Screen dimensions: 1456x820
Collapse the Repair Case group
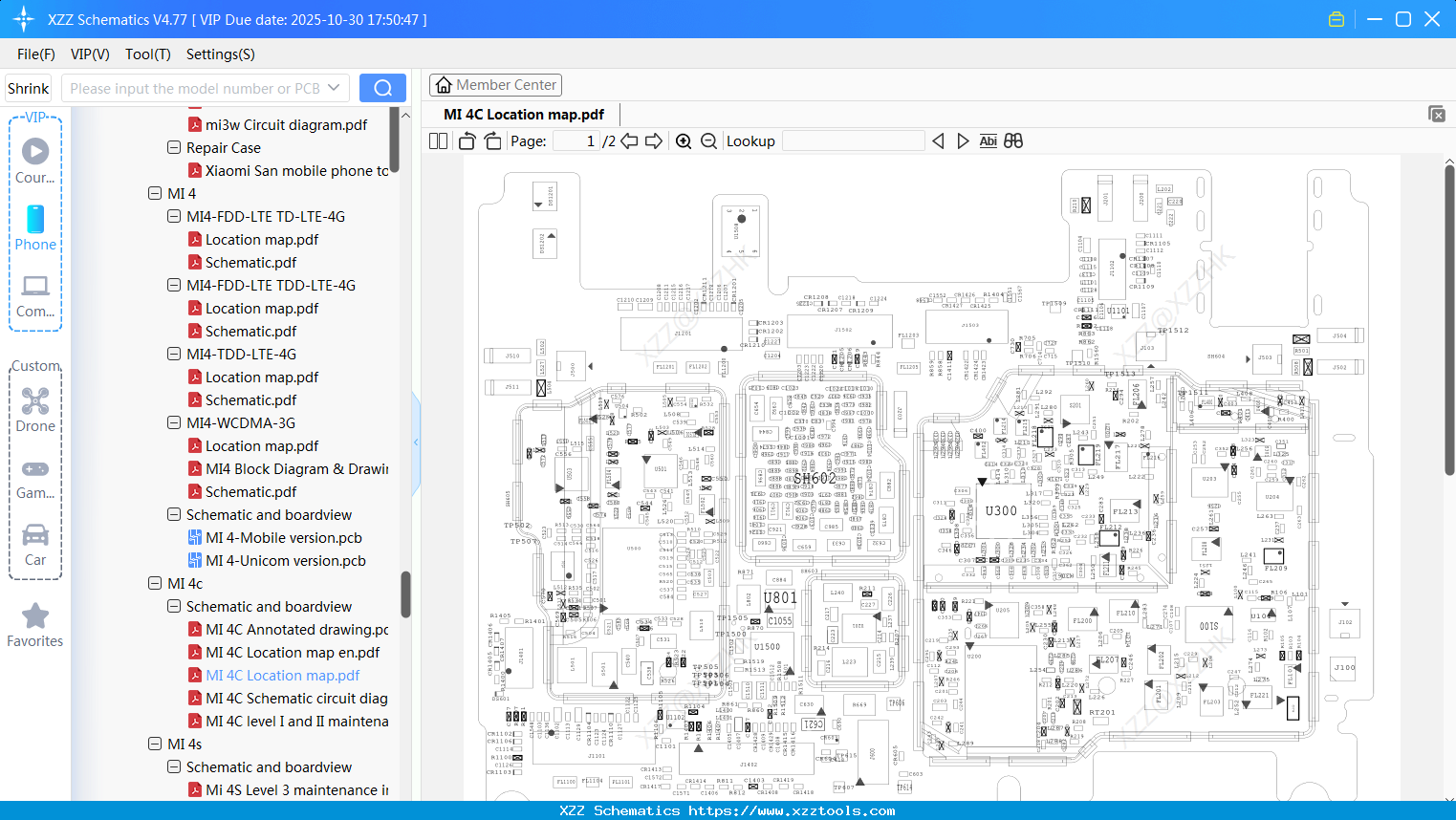(174, 147)
